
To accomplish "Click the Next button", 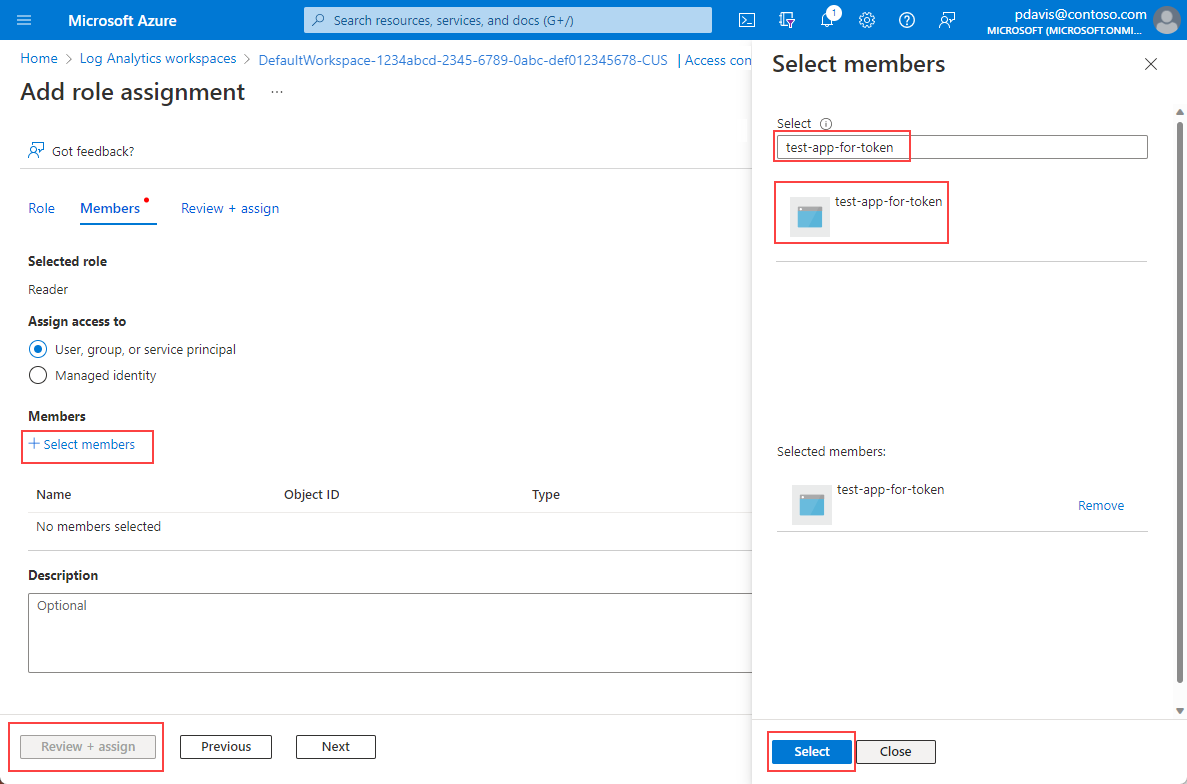I will click(335, 746).
